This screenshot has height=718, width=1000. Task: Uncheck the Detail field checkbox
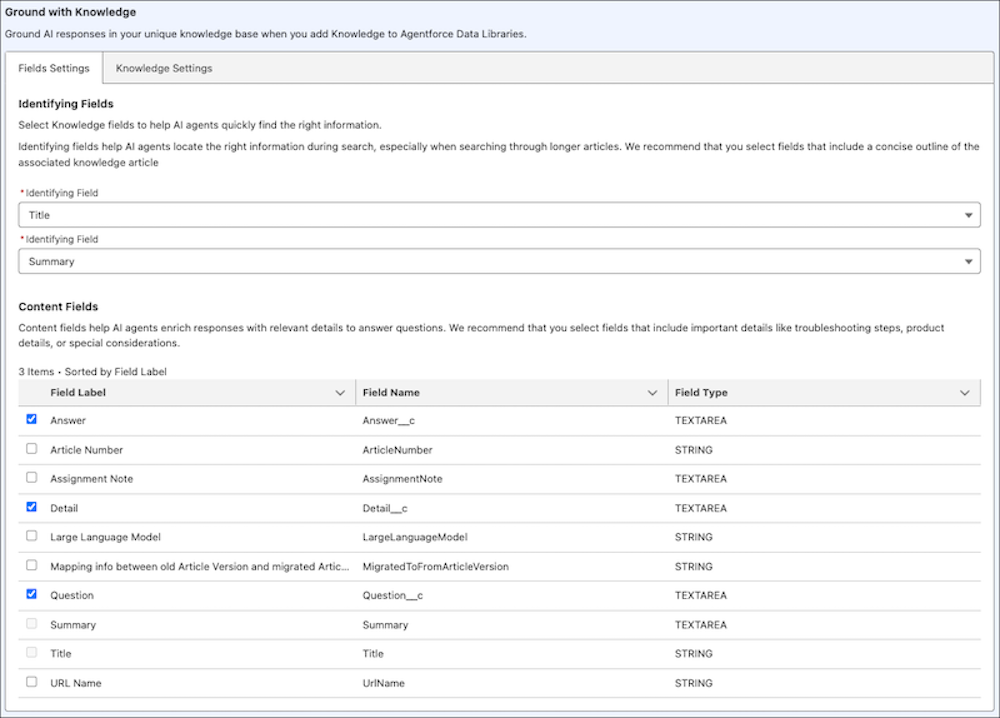coord(31,508)
